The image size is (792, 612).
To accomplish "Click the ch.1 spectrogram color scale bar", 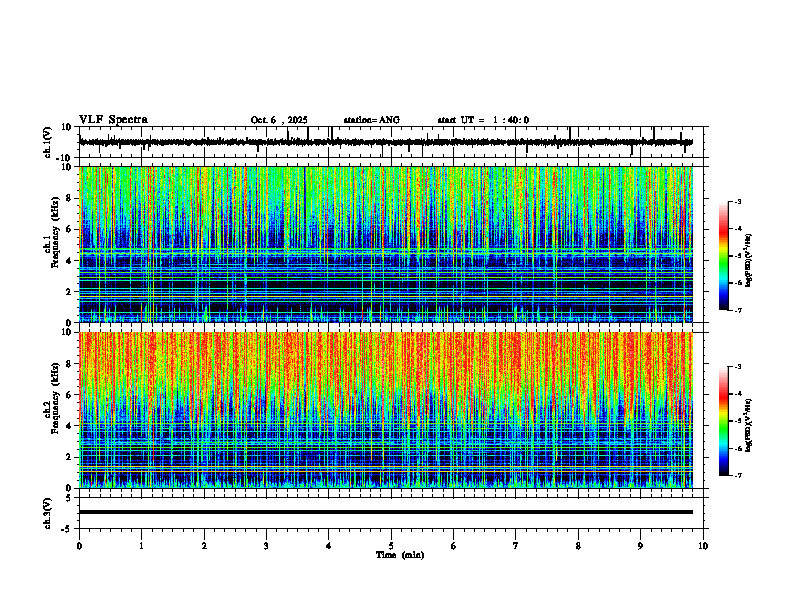I will [x=724, y=256].
